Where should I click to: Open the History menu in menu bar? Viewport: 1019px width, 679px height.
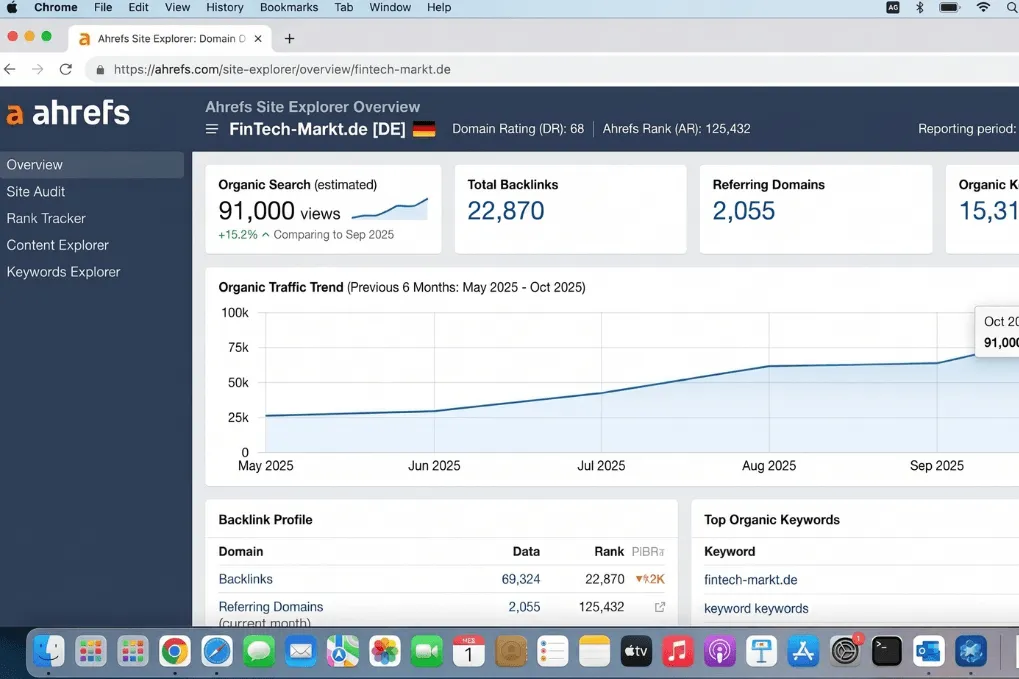225,7
